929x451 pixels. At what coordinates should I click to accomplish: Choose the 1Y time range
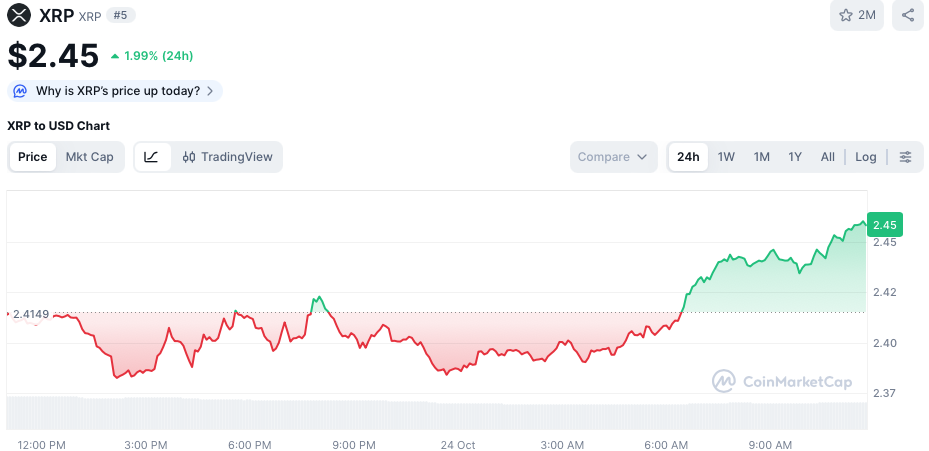[795, 157]
